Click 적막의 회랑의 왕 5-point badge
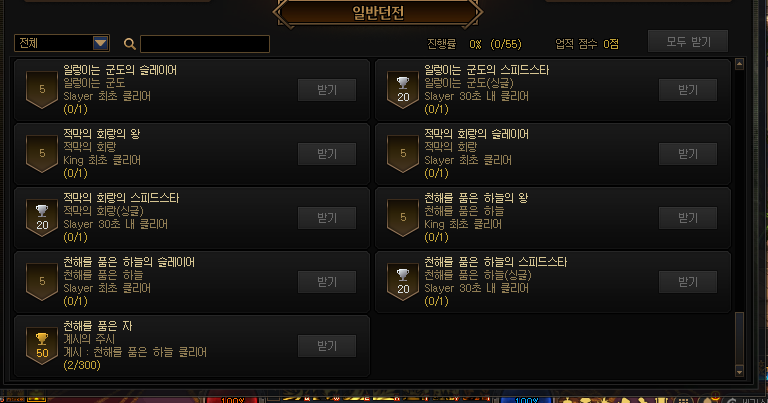The width and height of the screenshot is (768, 403). pos(42,154)
